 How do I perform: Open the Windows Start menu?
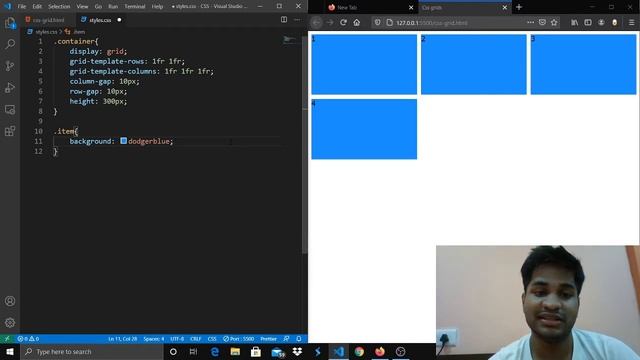[10, 351]
